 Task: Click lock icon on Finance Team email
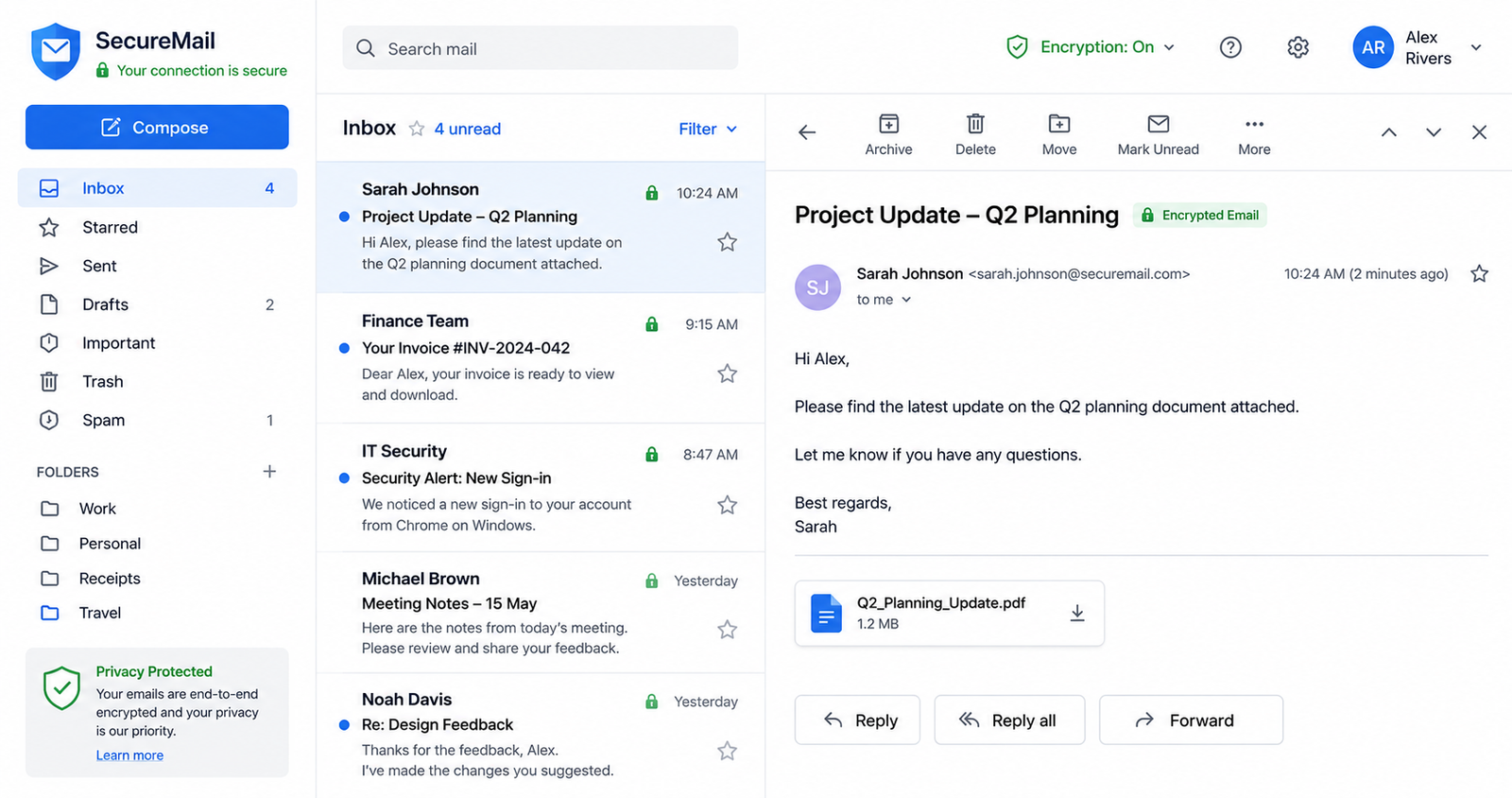click(x=651, y=324)
